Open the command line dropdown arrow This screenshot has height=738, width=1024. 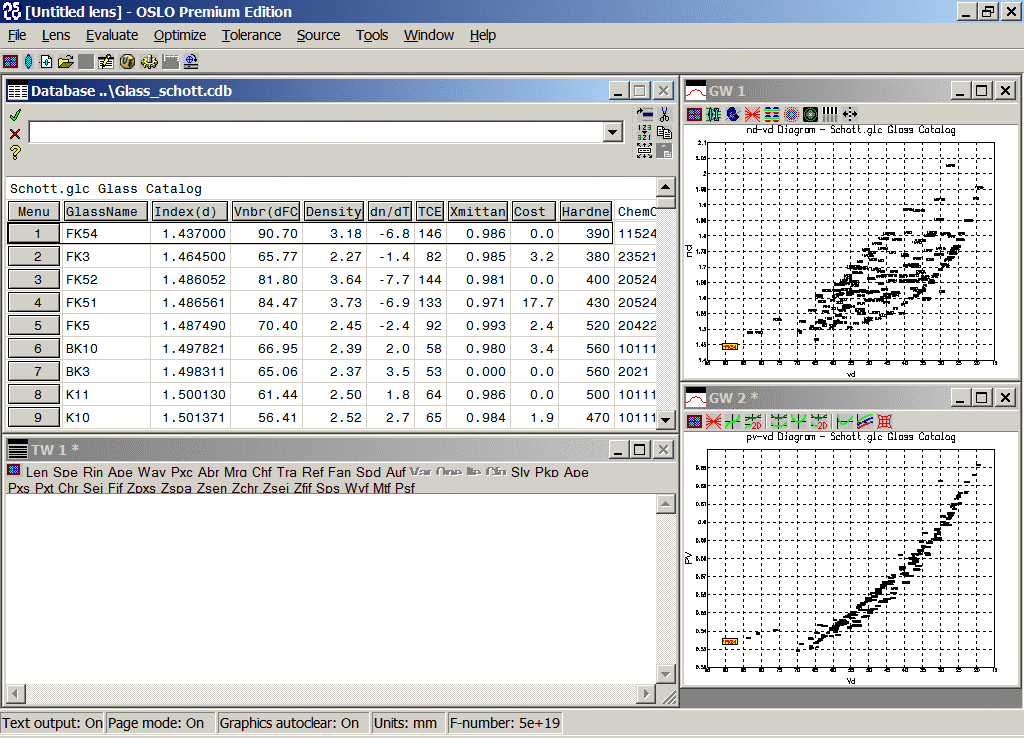pos(612,133)
